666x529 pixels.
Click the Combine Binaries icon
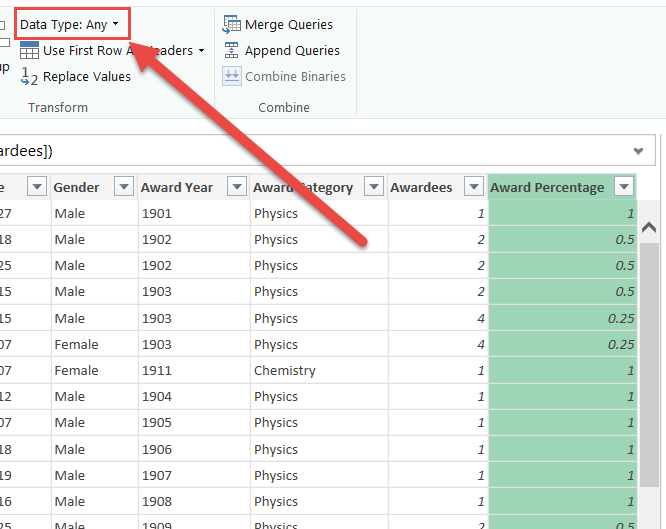(x=232, y=76)
